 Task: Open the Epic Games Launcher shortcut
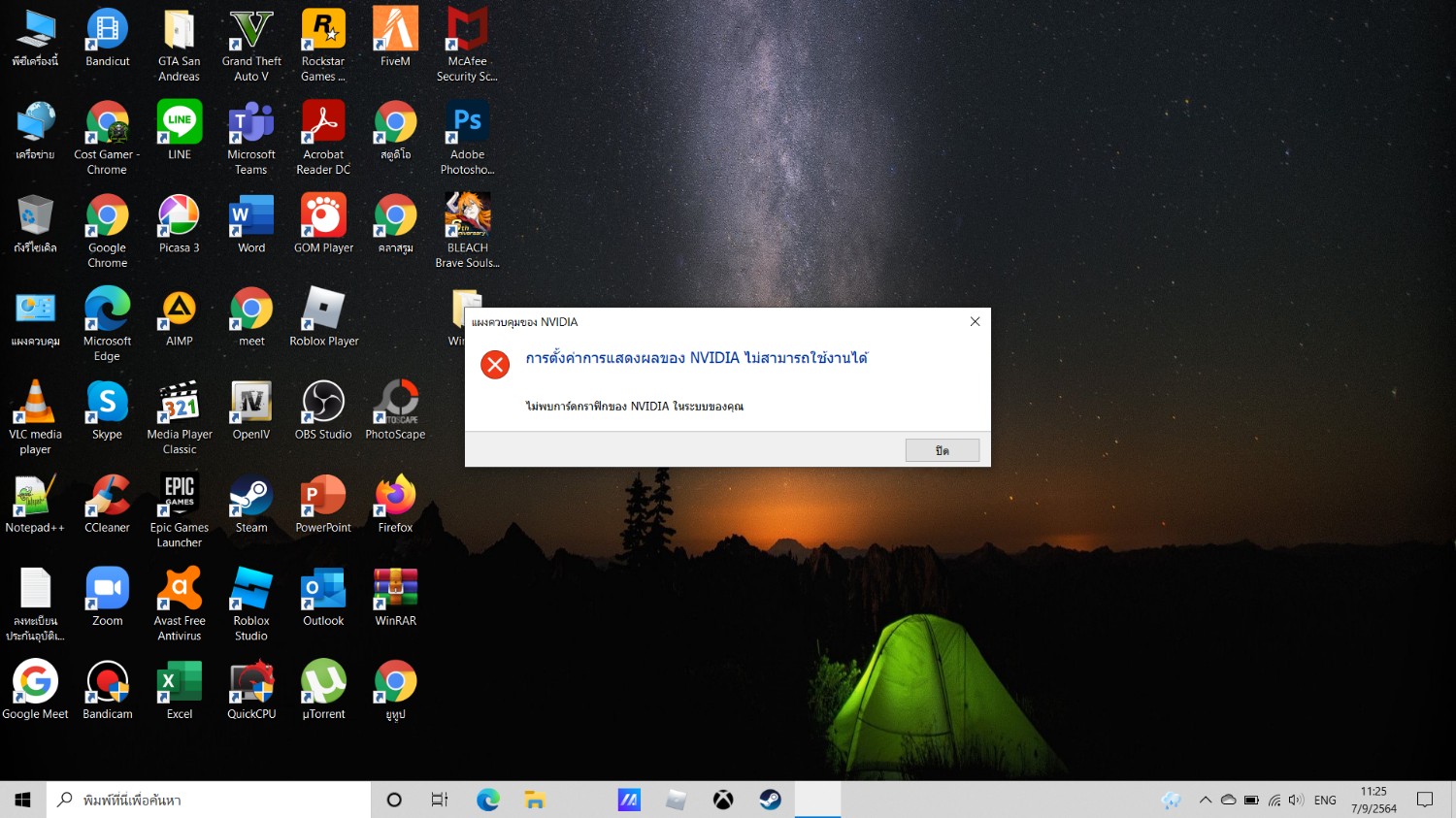coord(180,510)
